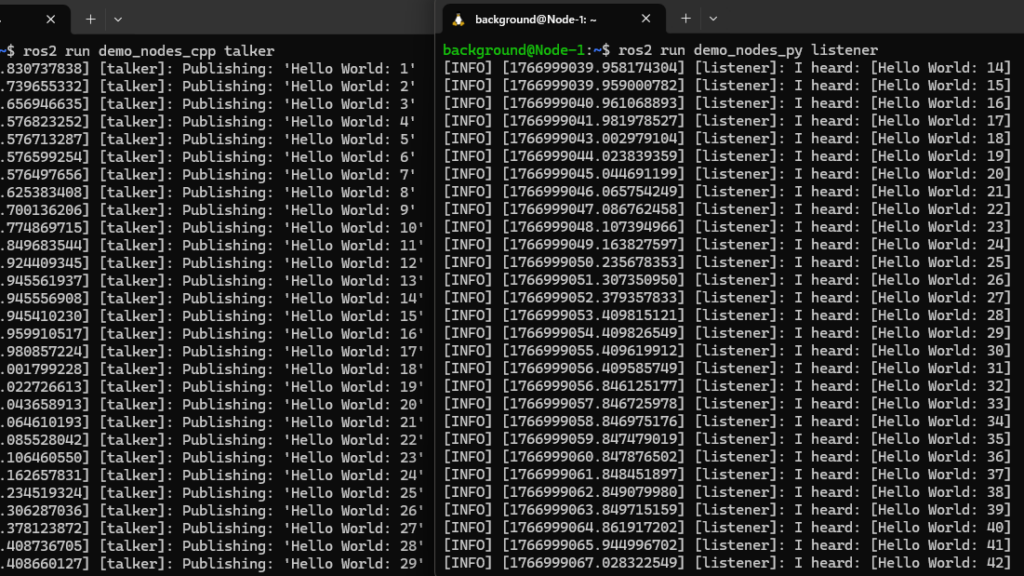
Task: Add a new tab in the talker terminal window
Action: [90, 19]
